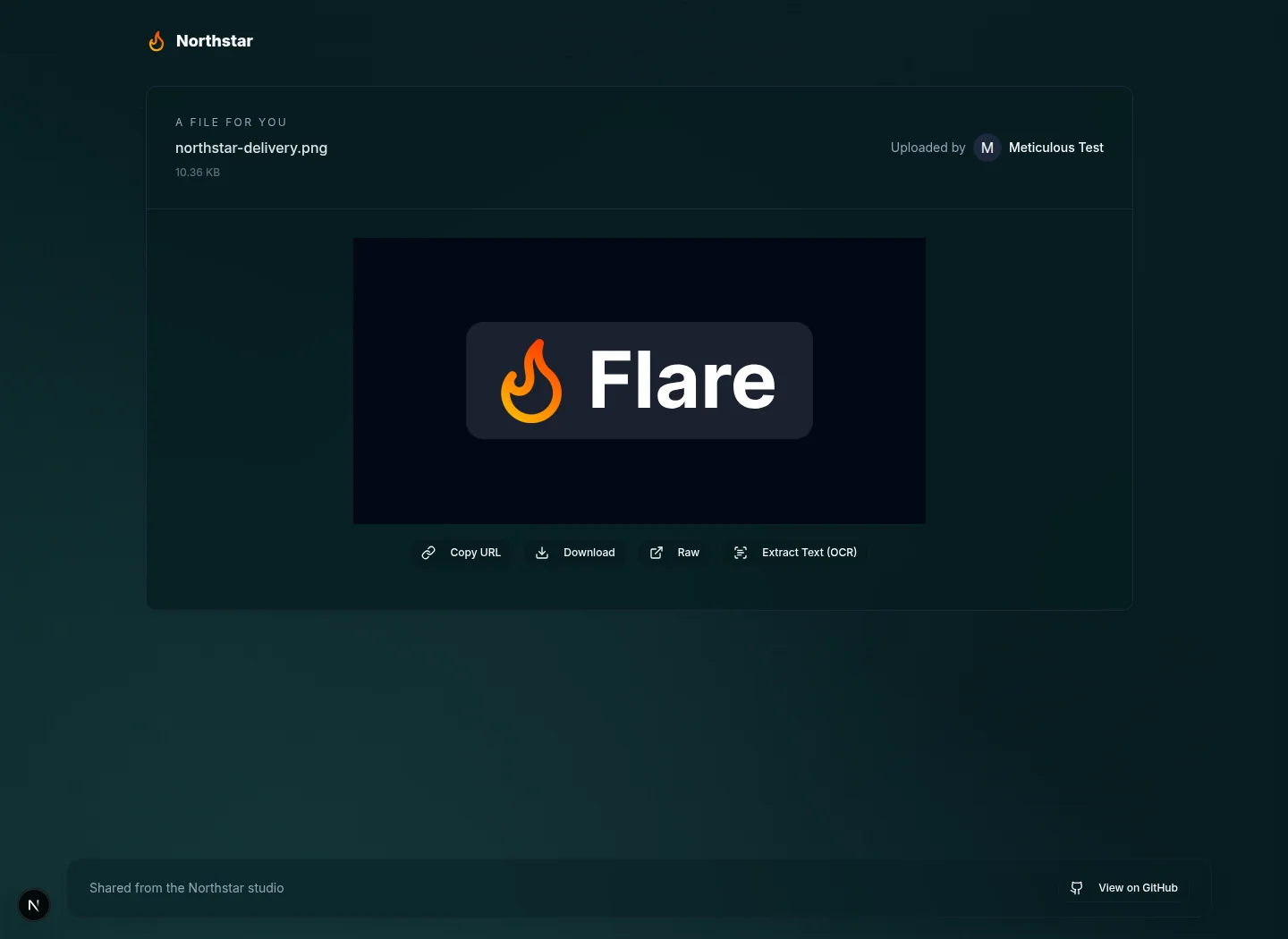Click the uploader avatar letter M

point(987,148)
